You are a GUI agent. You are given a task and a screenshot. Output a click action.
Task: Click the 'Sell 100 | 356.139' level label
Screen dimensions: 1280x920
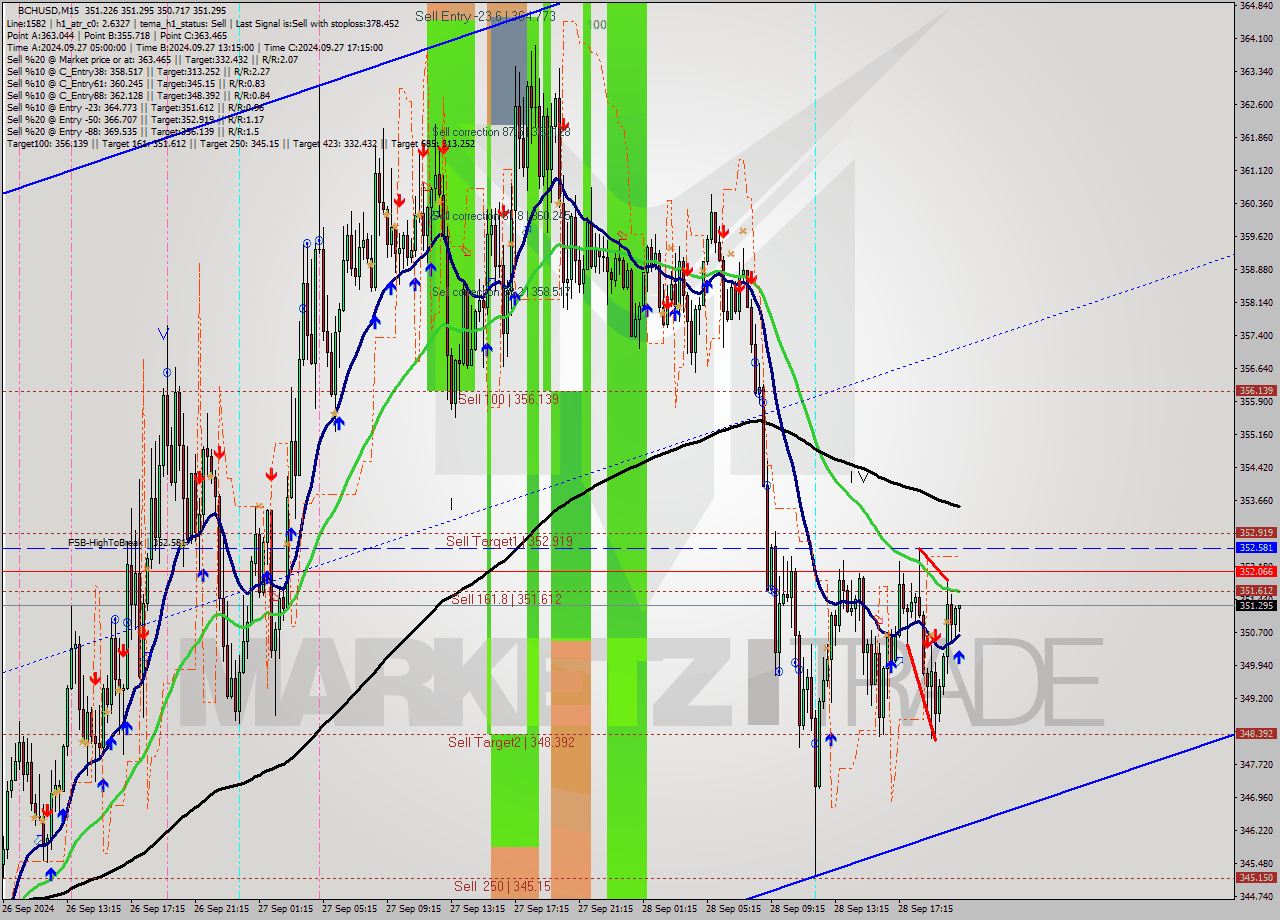(x=508, y=399)
